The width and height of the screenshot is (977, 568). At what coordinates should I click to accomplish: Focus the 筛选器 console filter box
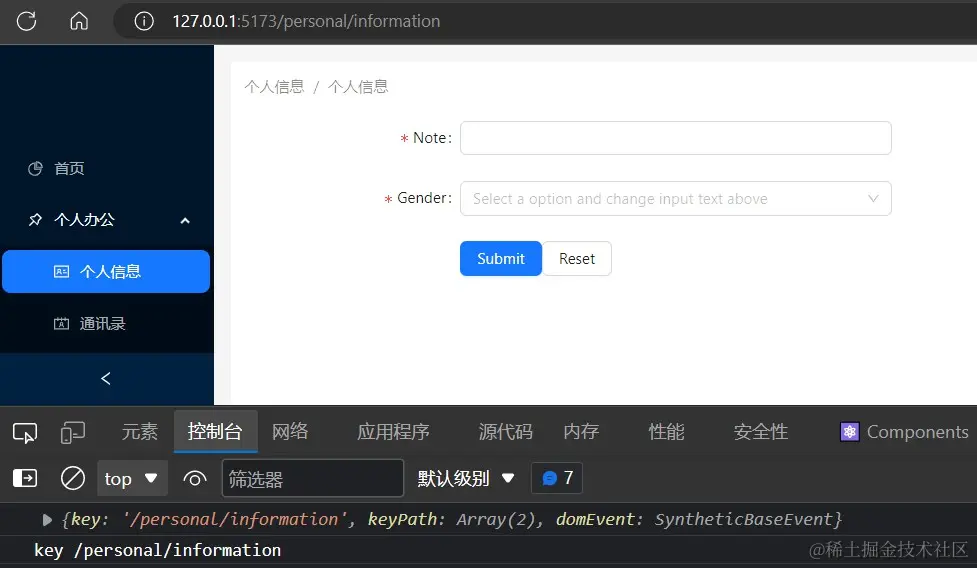pyautogui.click(x=313, y=478)
